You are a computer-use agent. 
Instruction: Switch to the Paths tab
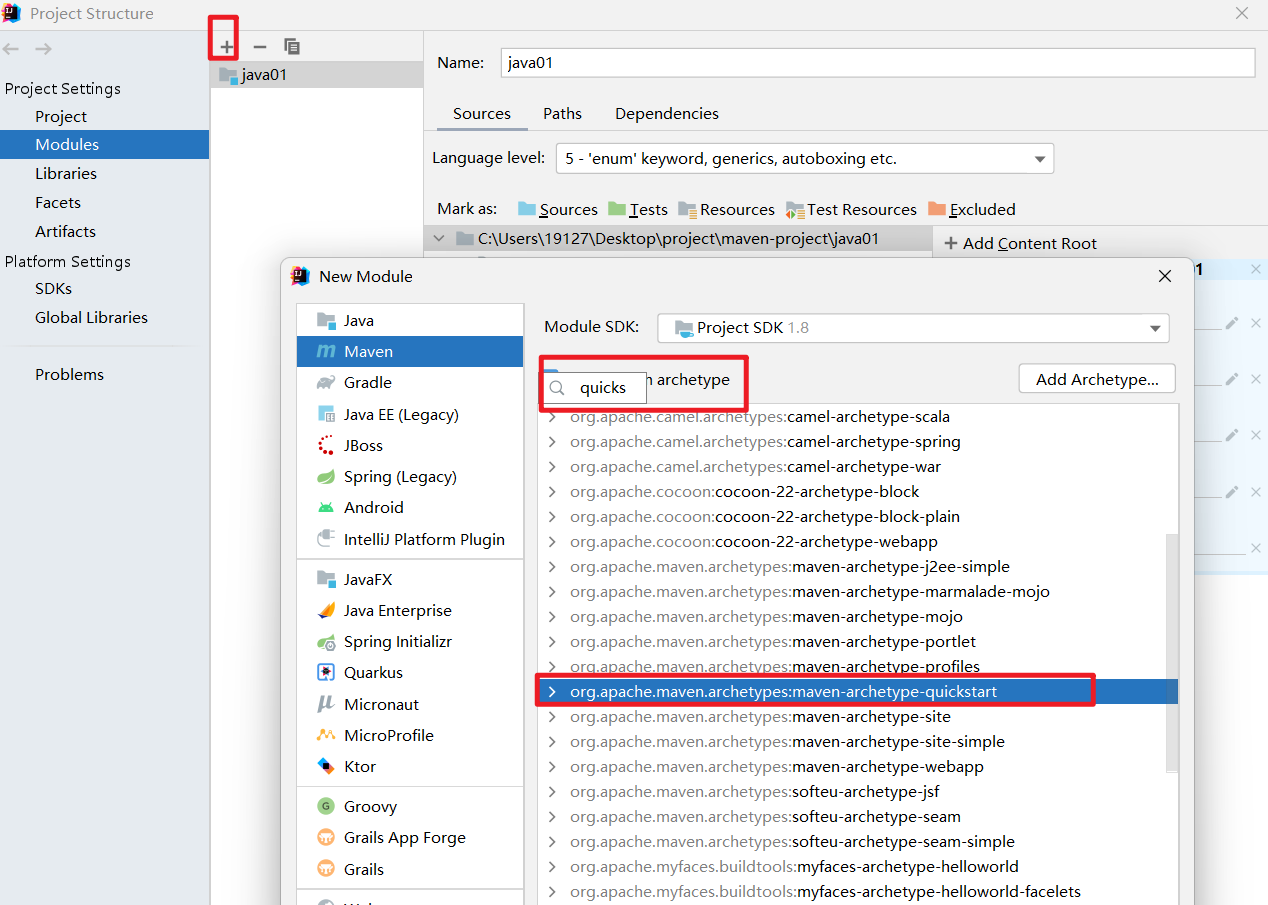562,114
